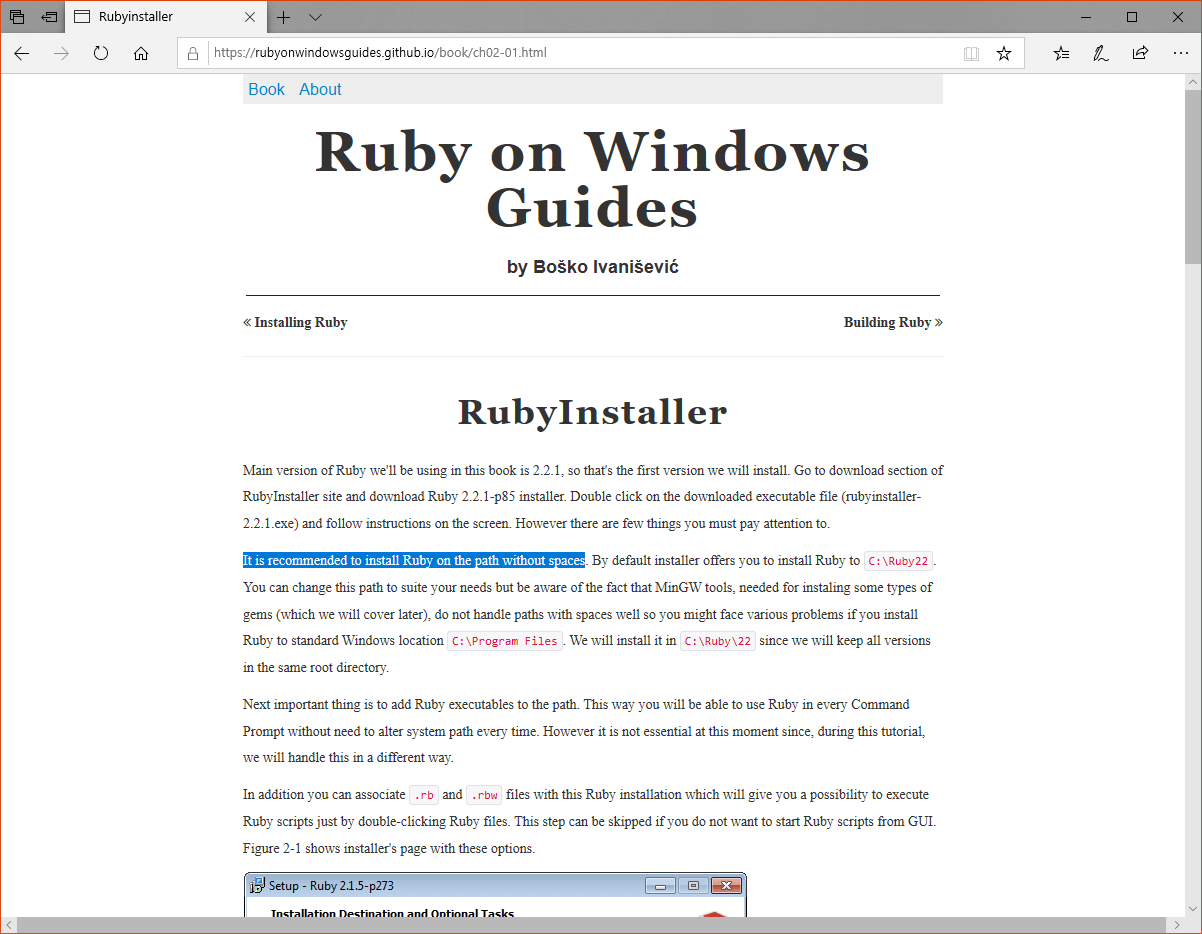Maximize the Edge browser window
The width and height of the screenshot is (1202, 934).
click(1132, 17)
